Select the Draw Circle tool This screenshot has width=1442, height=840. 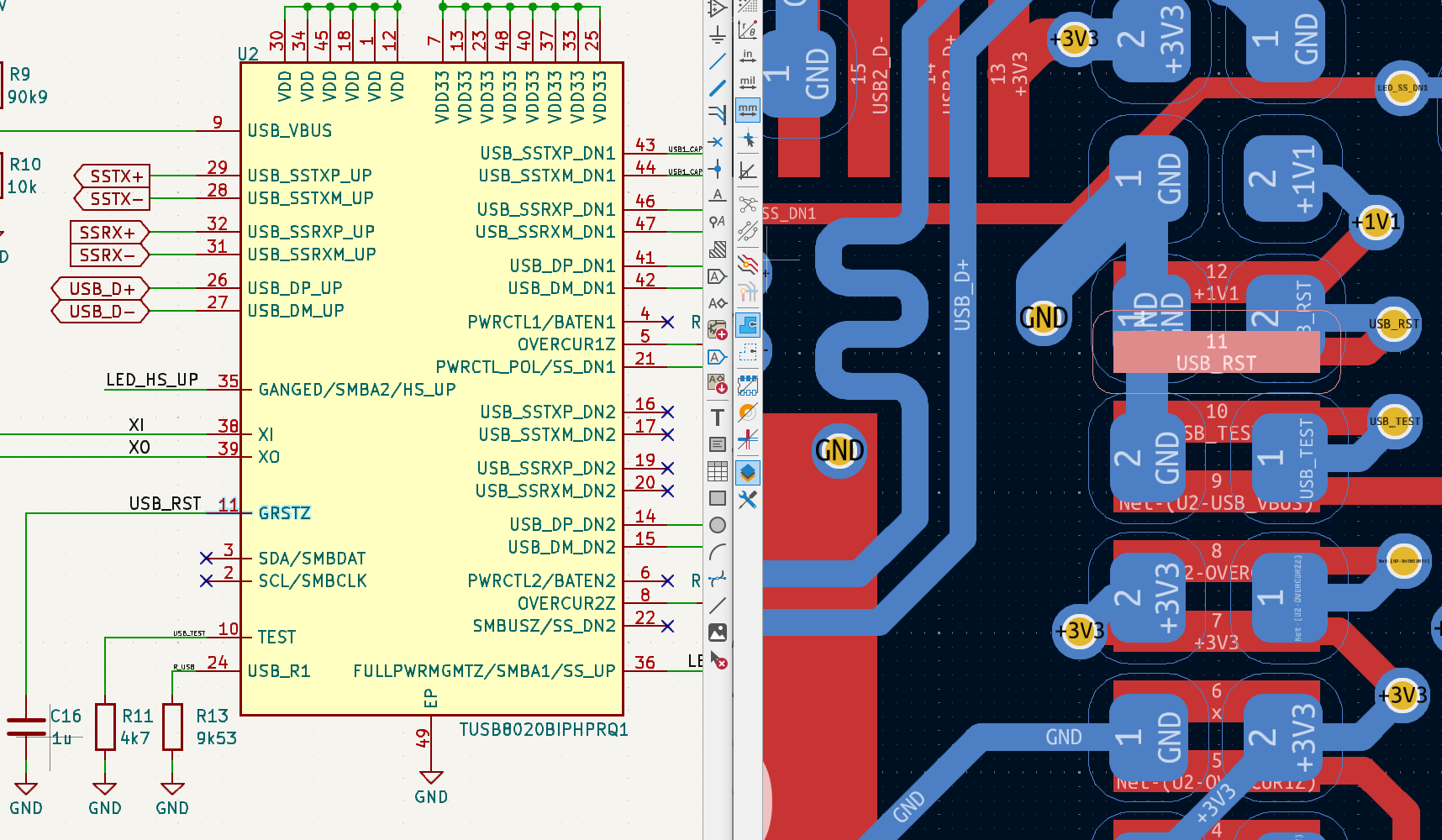tap(717, 525)
